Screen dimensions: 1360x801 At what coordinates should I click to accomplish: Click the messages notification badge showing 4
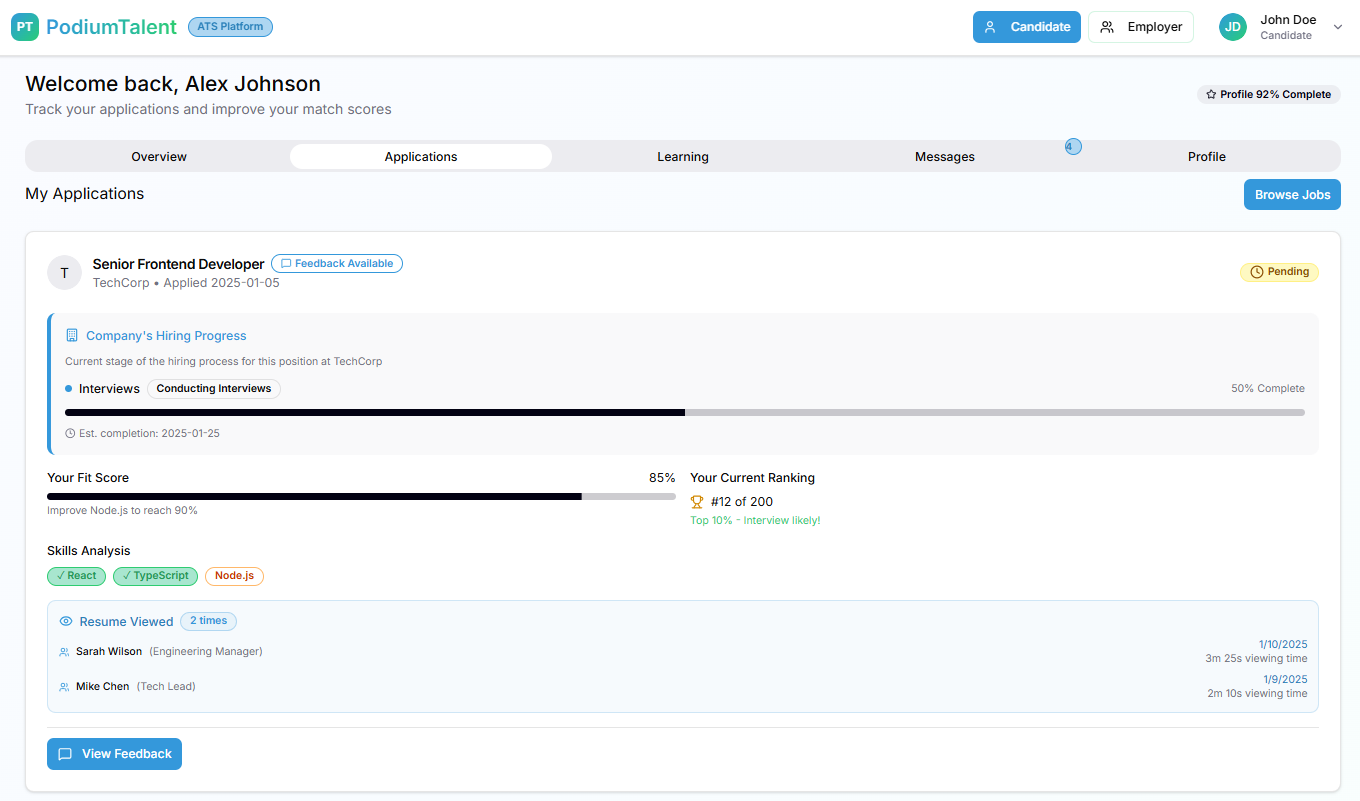pyautogui.click(x=1072, y=147)
